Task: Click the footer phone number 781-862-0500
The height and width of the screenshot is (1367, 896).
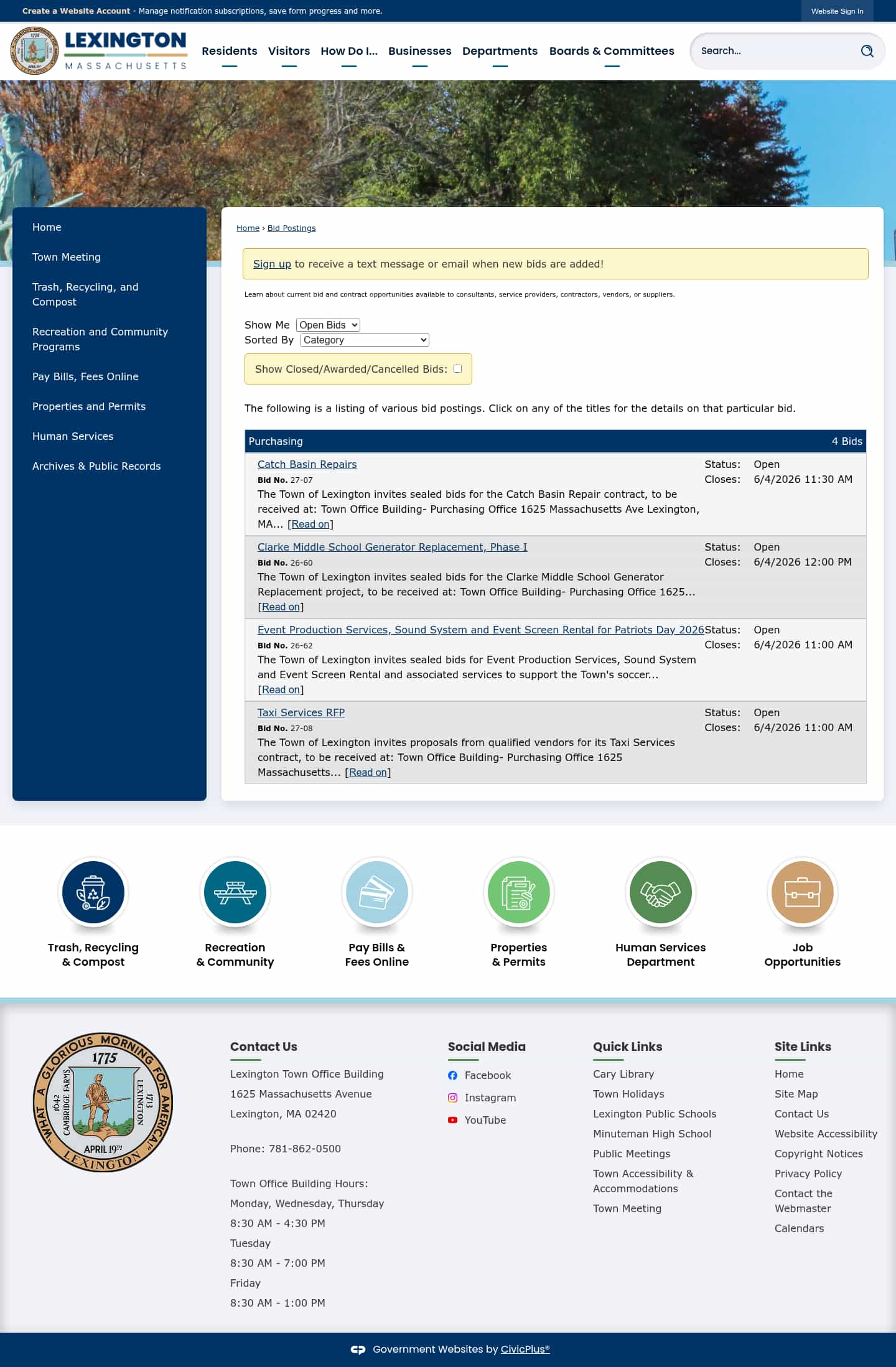Action: [305, 1149]
